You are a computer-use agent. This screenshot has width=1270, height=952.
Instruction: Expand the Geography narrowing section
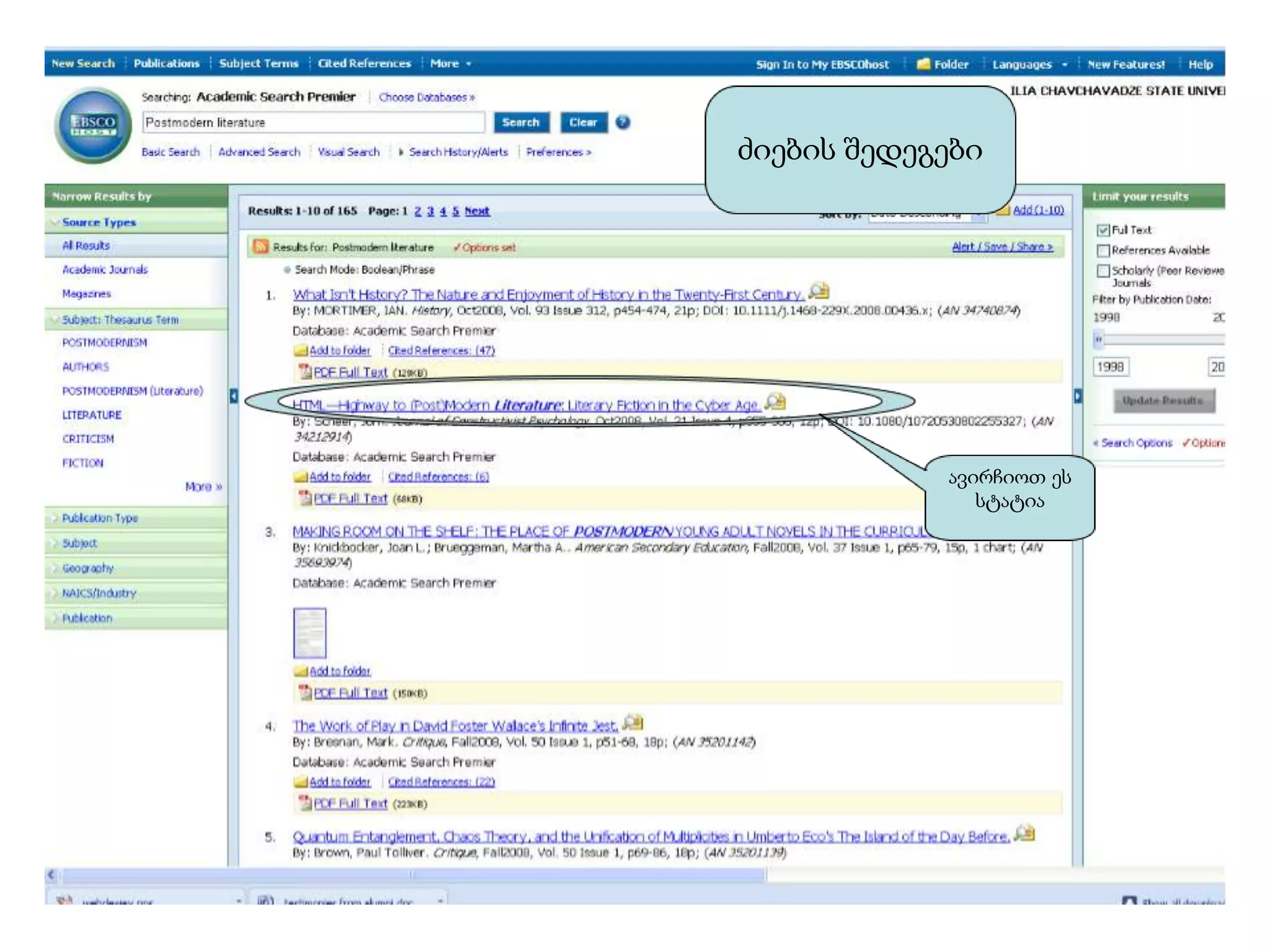tap(87, 568)
